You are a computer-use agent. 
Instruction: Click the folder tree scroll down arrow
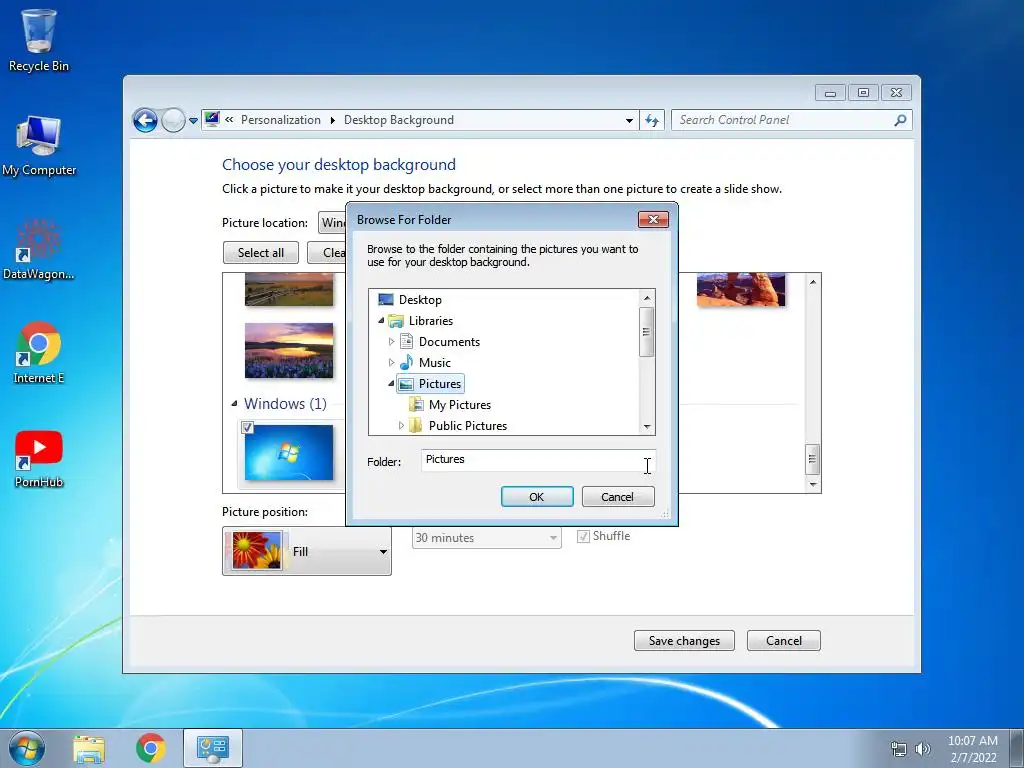647,427
